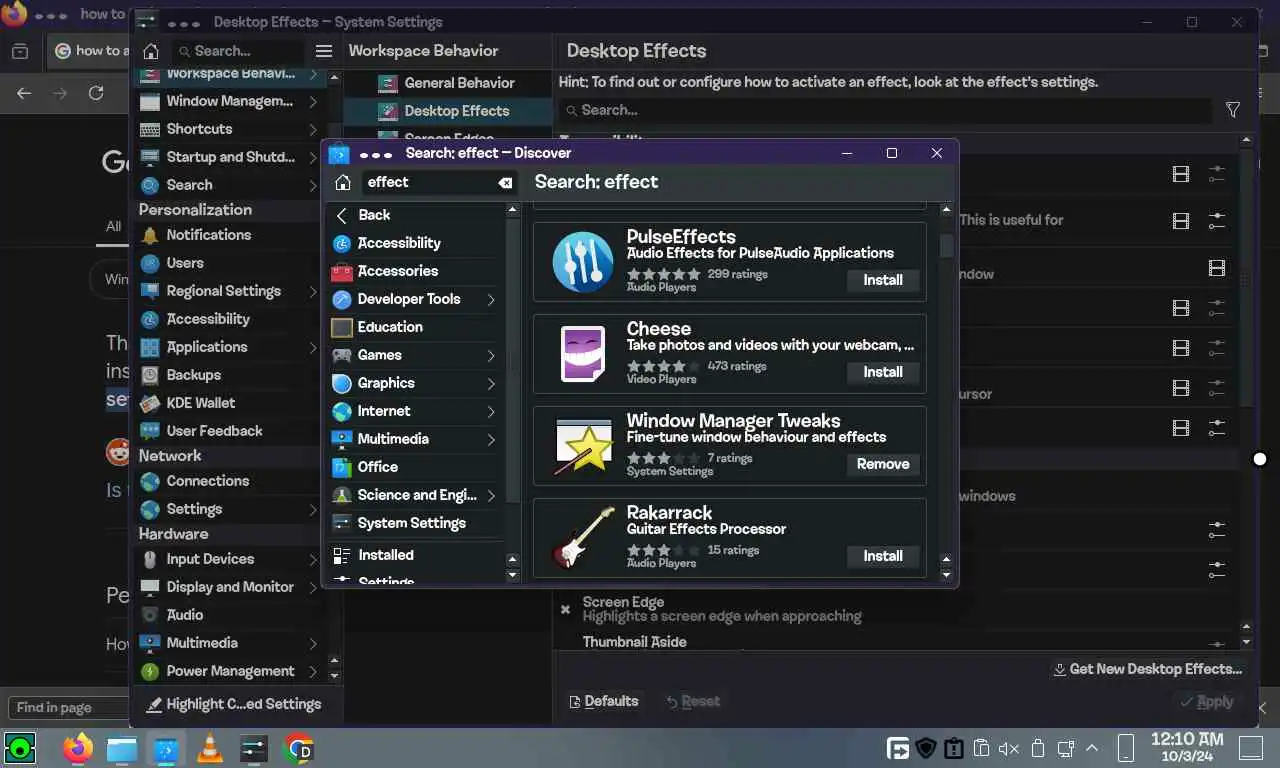This screenshot has width=1280, height=768.
Task: Select Accessibility category in Discover
Action: coord(414,243)
